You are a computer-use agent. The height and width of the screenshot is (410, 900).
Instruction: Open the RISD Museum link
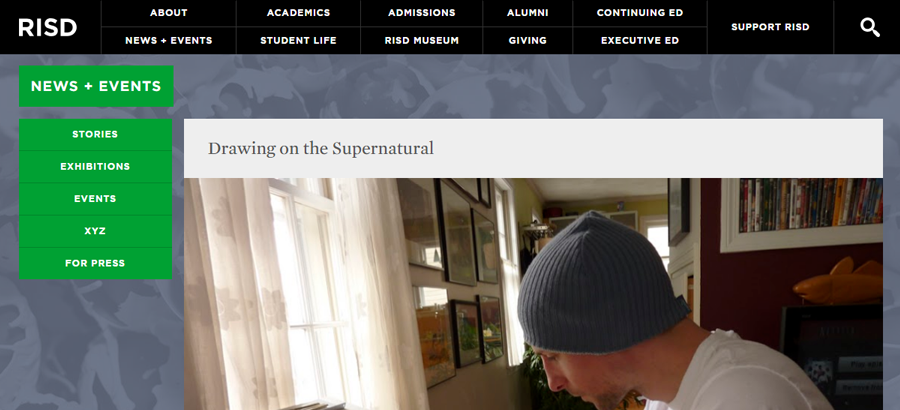tap(421, 41)
